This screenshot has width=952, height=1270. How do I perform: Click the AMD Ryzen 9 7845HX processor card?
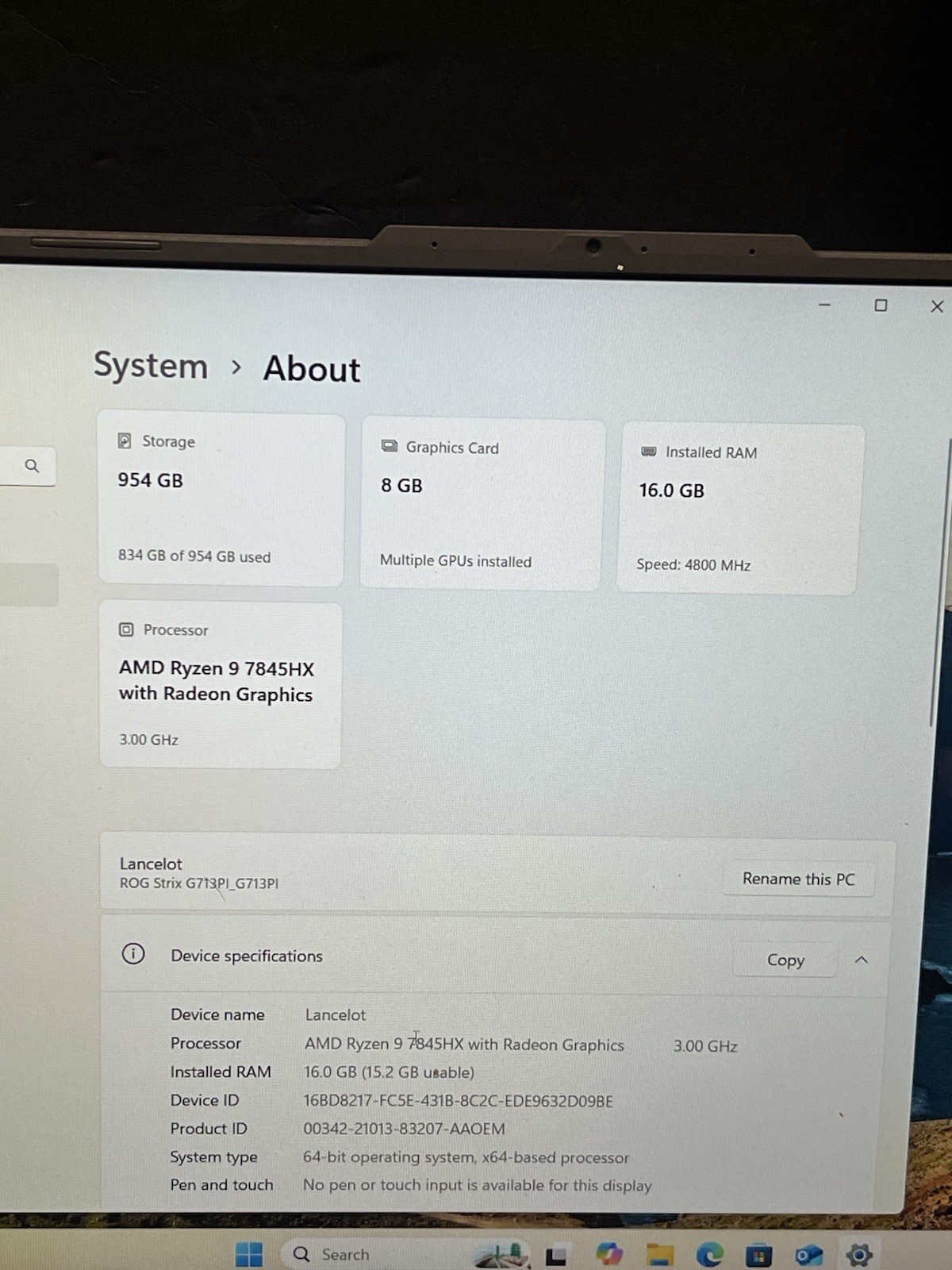click(x=221, y=685)
